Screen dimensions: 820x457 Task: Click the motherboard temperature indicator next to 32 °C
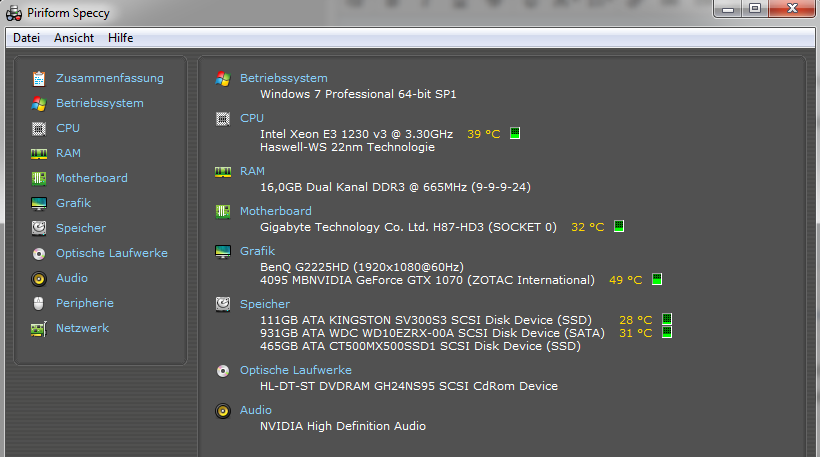tap(619, 226)
